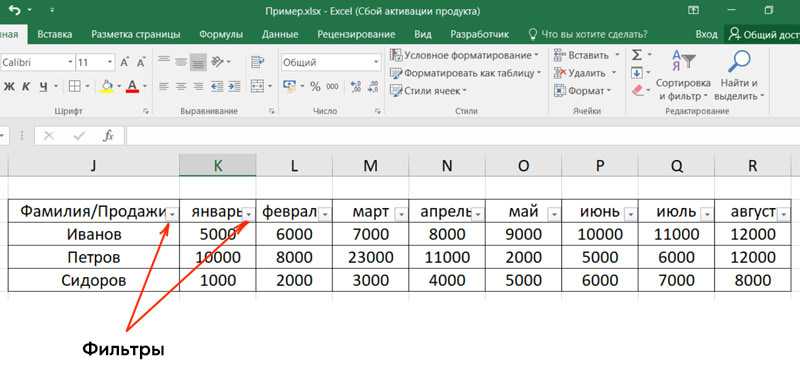800x376 pixels.
Task: Toggle Wrap Text icon
Action: [x=258, y=62]
